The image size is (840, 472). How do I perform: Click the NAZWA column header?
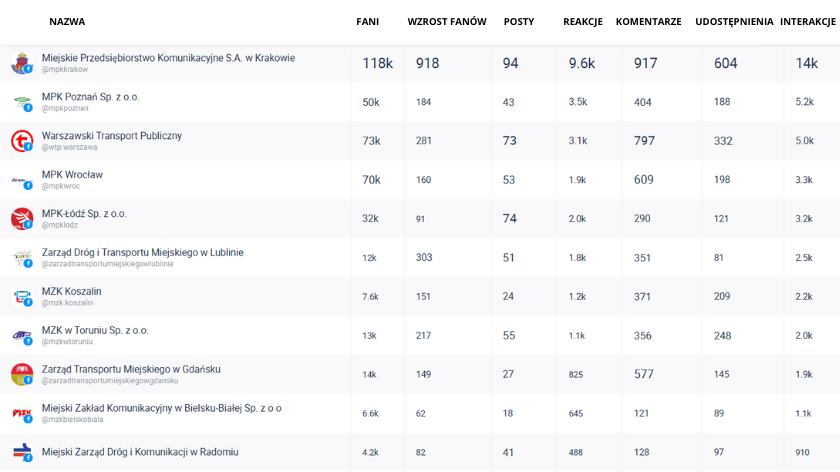click(67, 21)
